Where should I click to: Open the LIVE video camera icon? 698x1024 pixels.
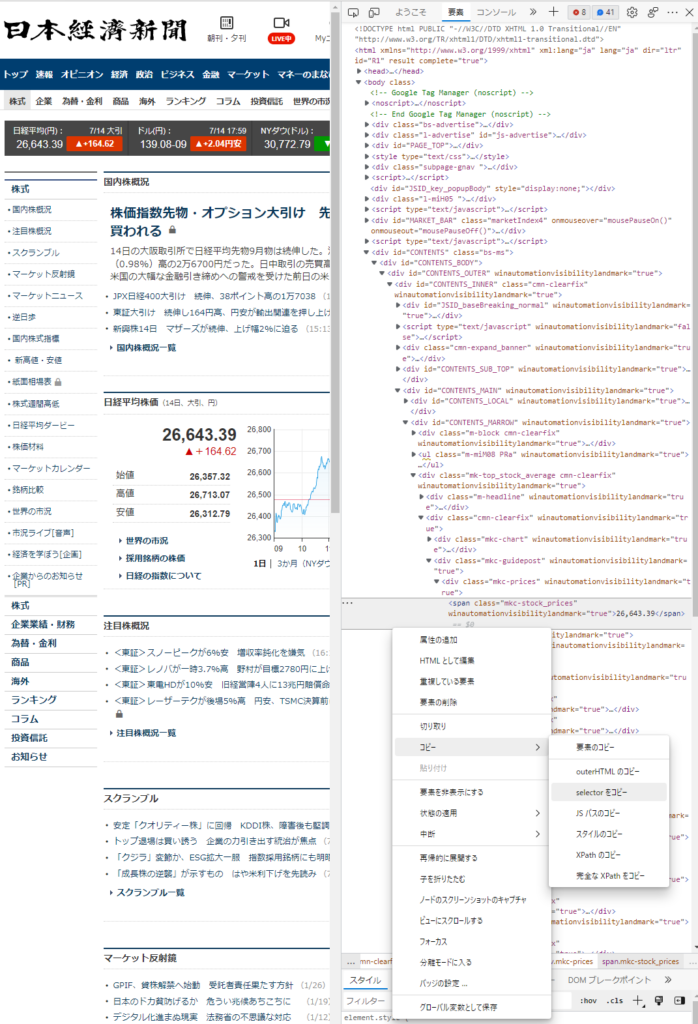281,28
